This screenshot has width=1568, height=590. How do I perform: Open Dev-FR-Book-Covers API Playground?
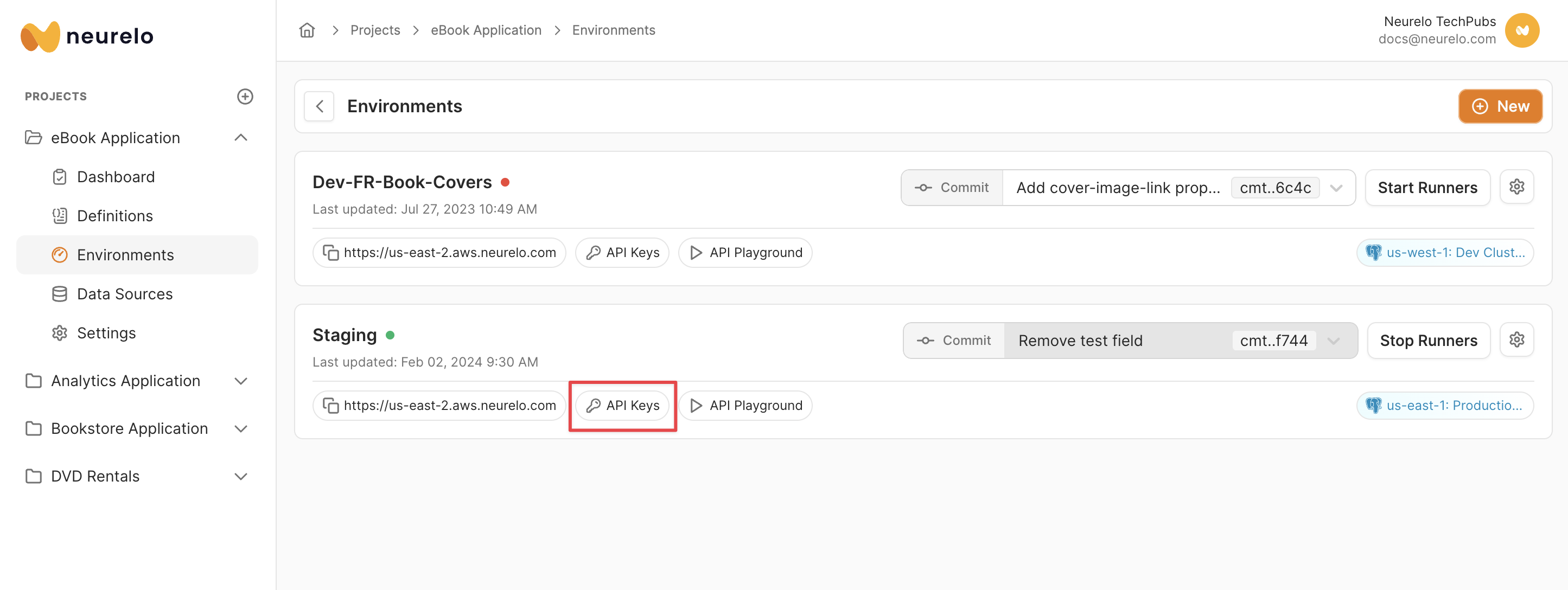(x=745, y=252)
